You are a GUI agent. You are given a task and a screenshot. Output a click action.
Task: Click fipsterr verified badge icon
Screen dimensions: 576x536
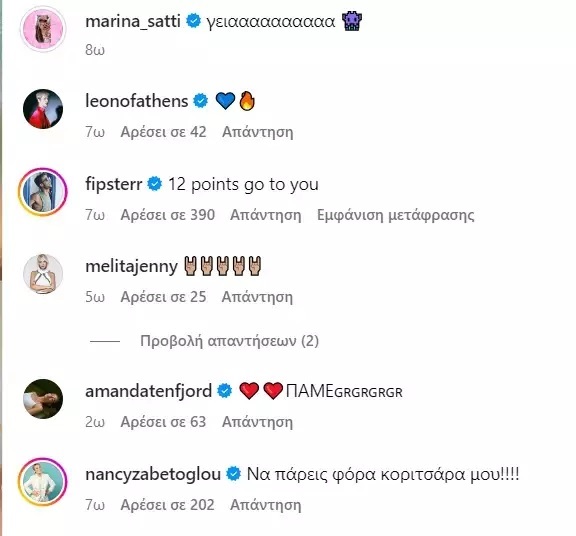pos(155,184)
